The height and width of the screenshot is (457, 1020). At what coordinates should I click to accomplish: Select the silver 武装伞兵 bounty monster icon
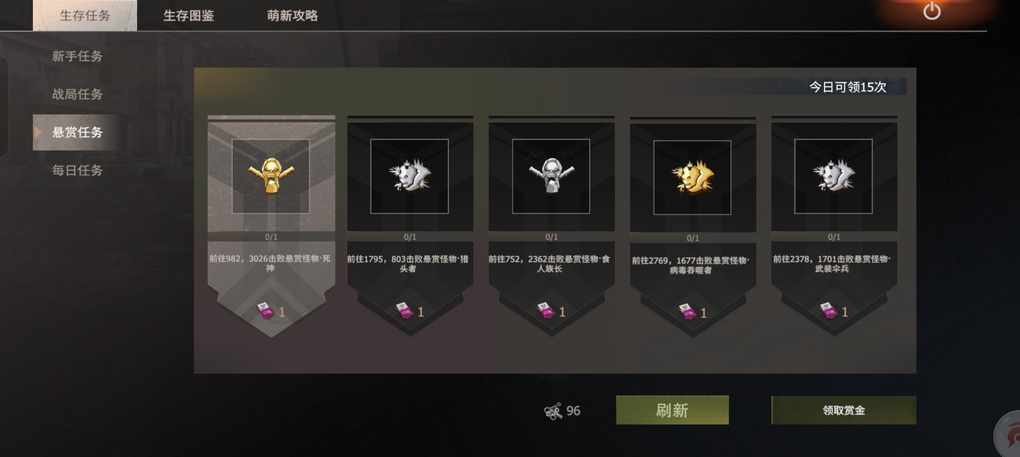click(833, 176)
